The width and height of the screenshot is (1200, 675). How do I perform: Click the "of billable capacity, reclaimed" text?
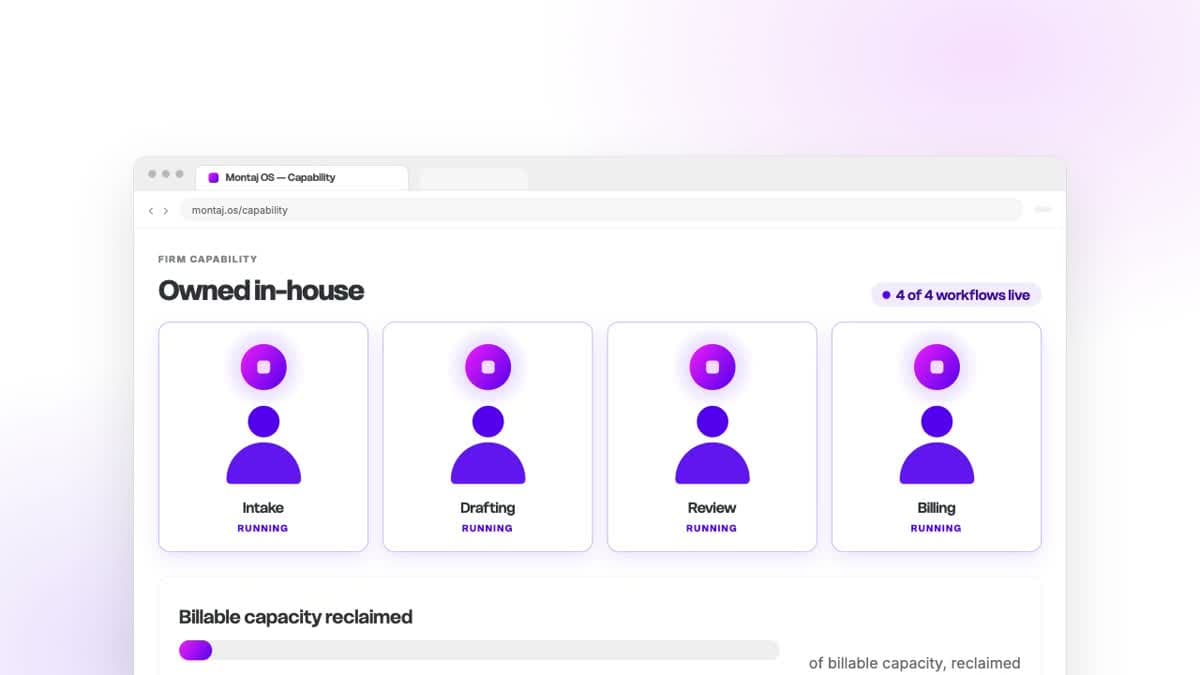(x=915, y=663)
